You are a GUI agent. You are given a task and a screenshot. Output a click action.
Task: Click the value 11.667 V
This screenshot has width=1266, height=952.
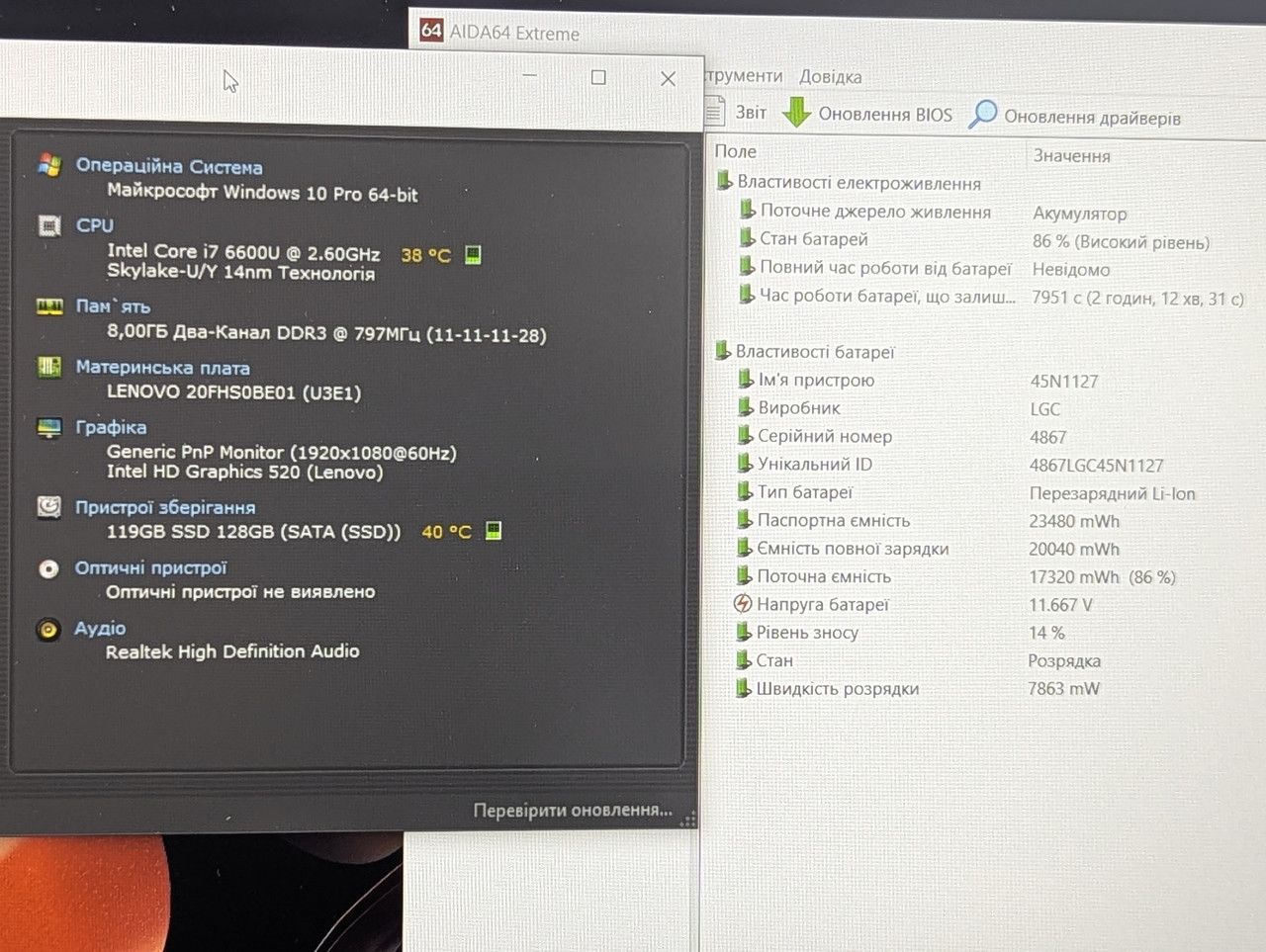pyautogui.click(x=1060, y=605)
